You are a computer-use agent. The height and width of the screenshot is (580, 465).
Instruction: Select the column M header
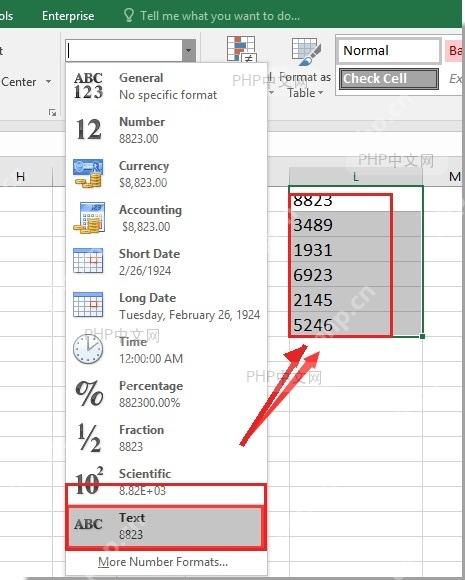[x=454, y=177]
